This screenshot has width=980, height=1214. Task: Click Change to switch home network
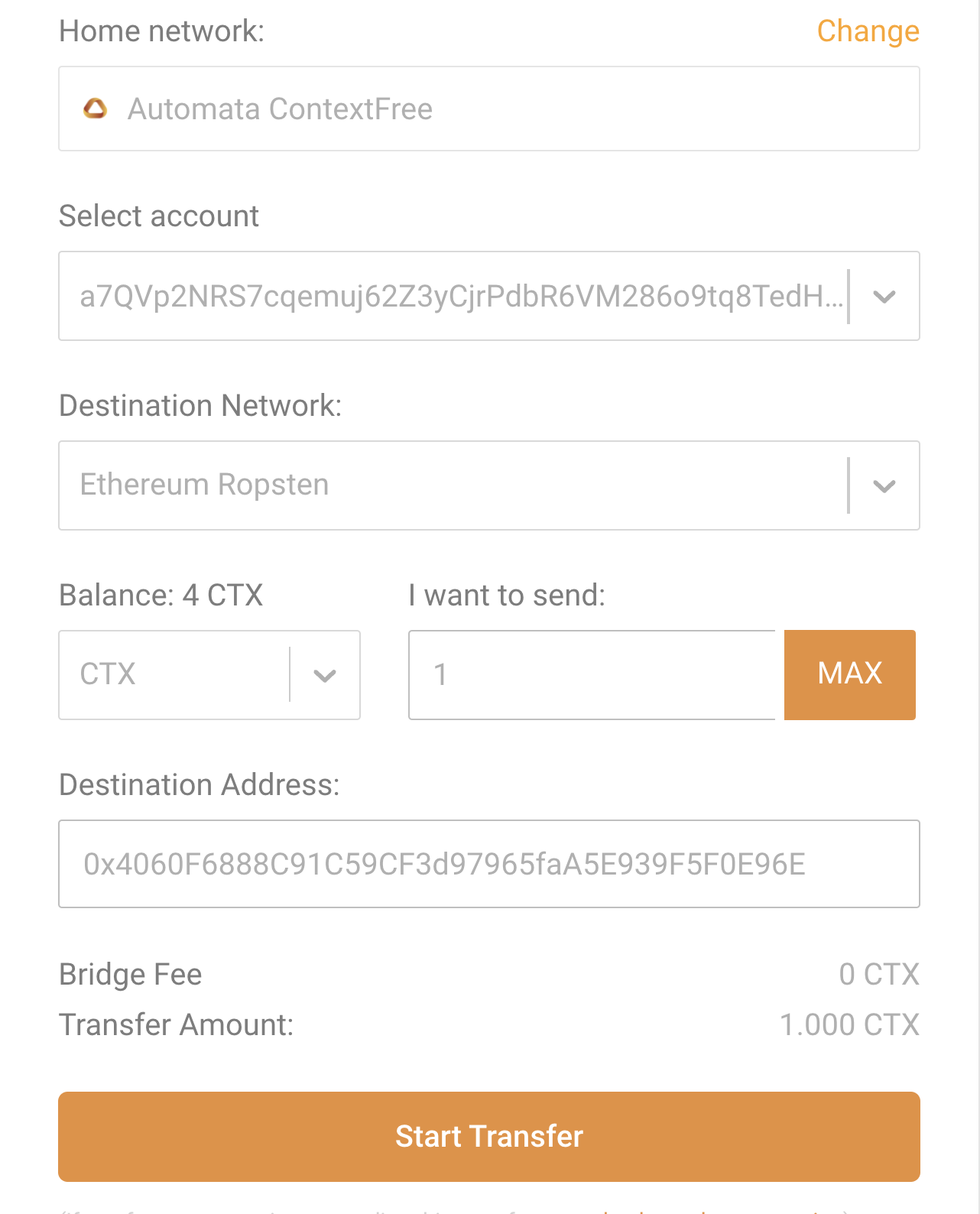point(868,31)
